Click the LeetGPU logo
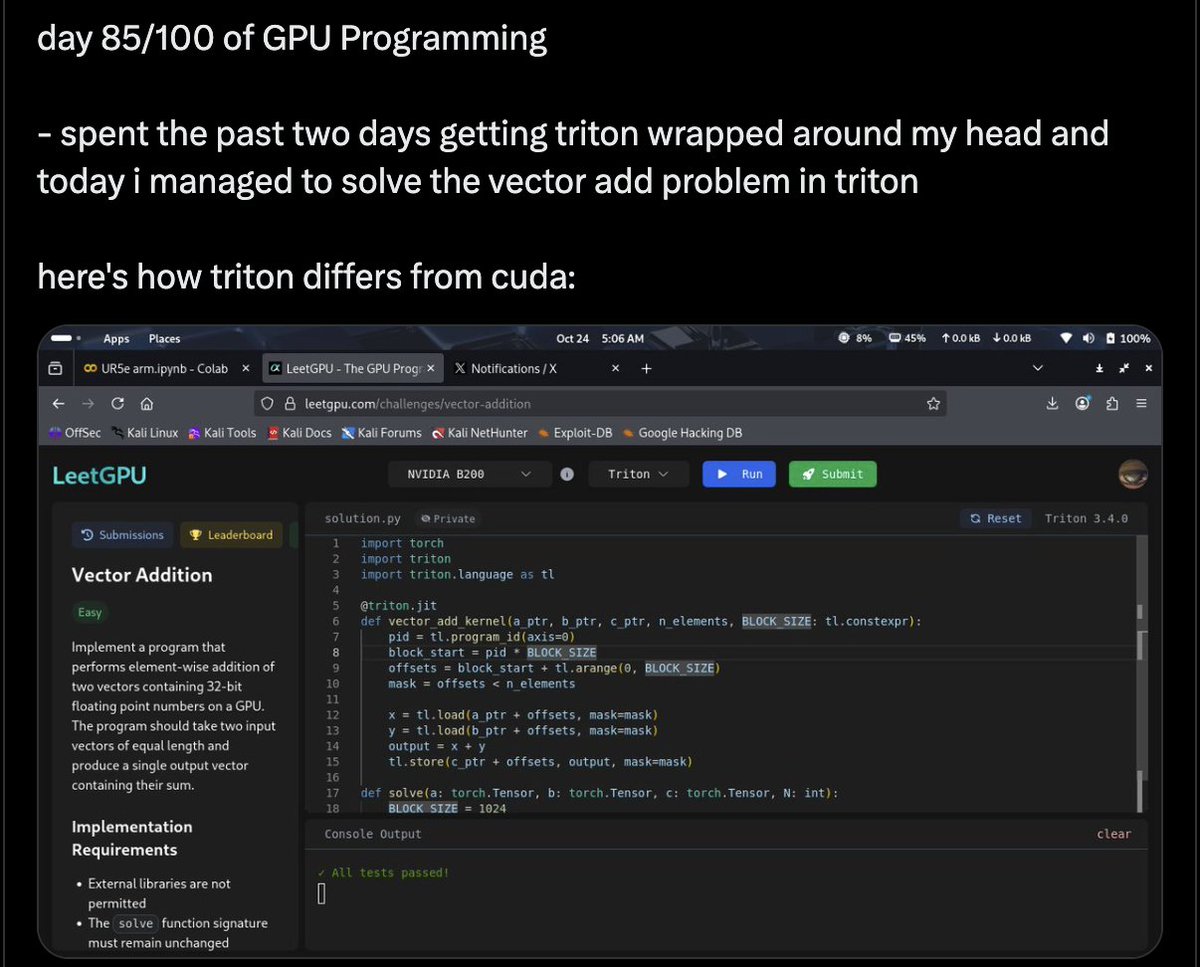This screenshot has height=967, width=1200. (x=99, y=475)
